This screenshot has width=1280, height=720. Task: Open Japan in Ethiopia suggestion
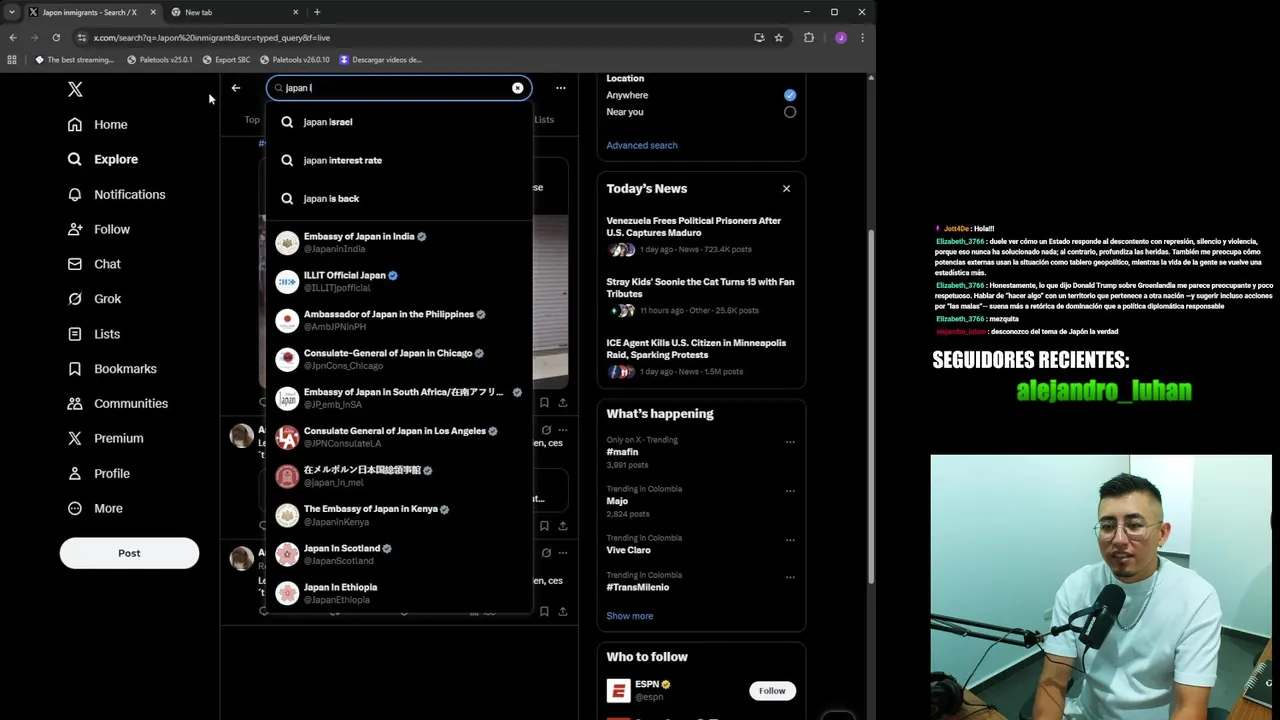pyautogui.click(x=398, y=593)
